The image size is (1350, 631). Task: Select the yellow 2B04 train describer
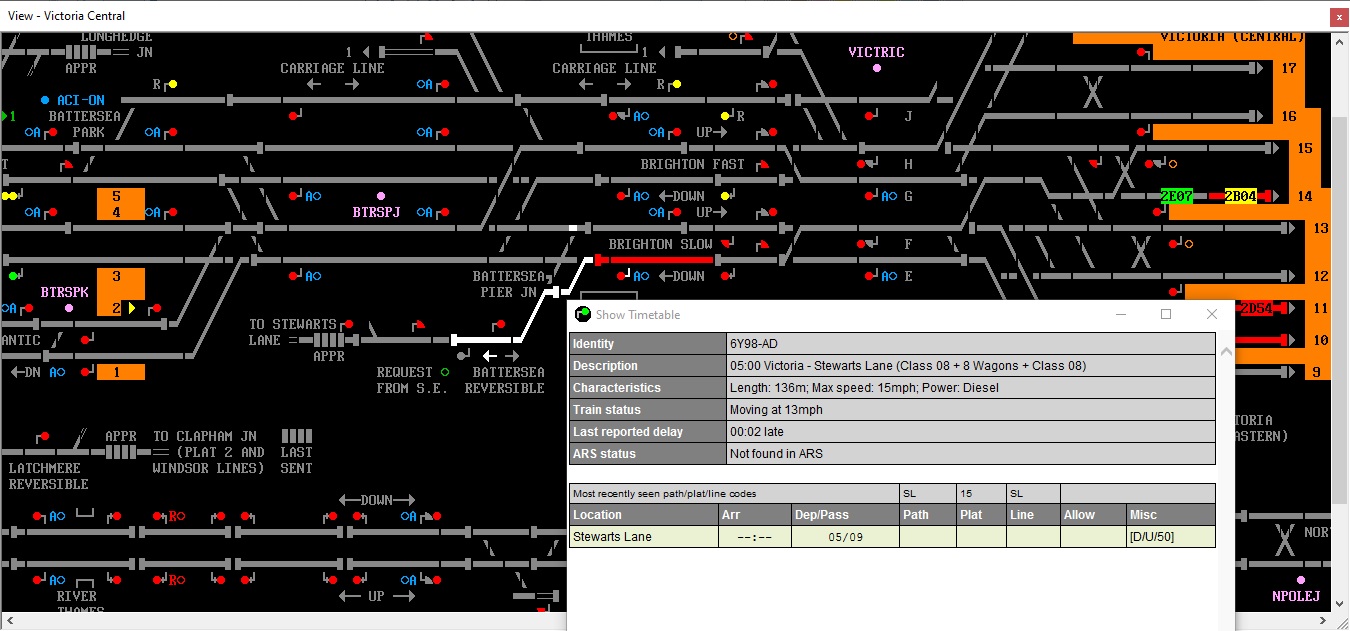1241,196
